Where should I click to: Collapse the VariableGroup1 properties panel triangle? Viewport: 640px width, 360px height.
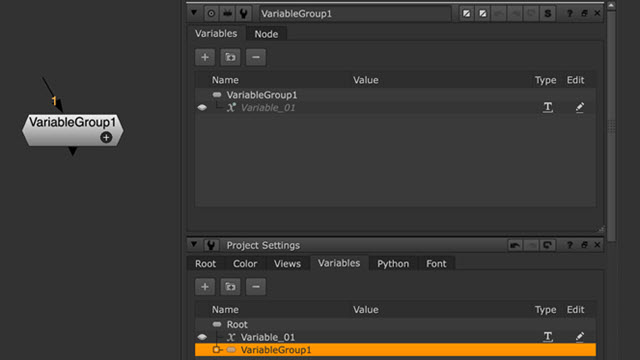[x=194, y=13]
